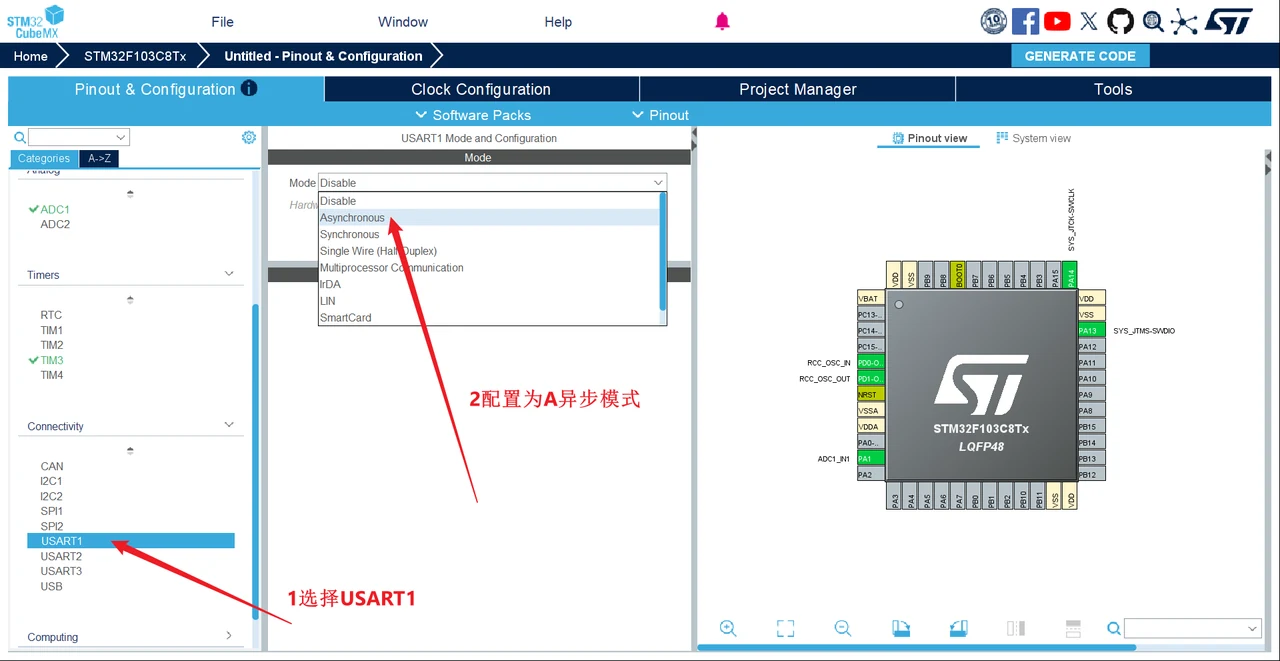Open the YouTube link icon
Viewport: 1280px width, 661px height.
pos(1057,21)
